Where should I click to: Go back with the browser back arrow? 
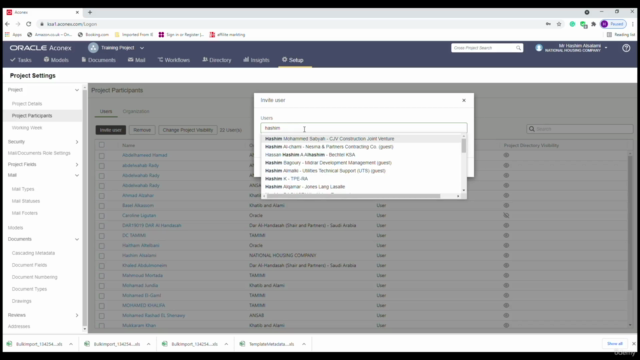7,24
